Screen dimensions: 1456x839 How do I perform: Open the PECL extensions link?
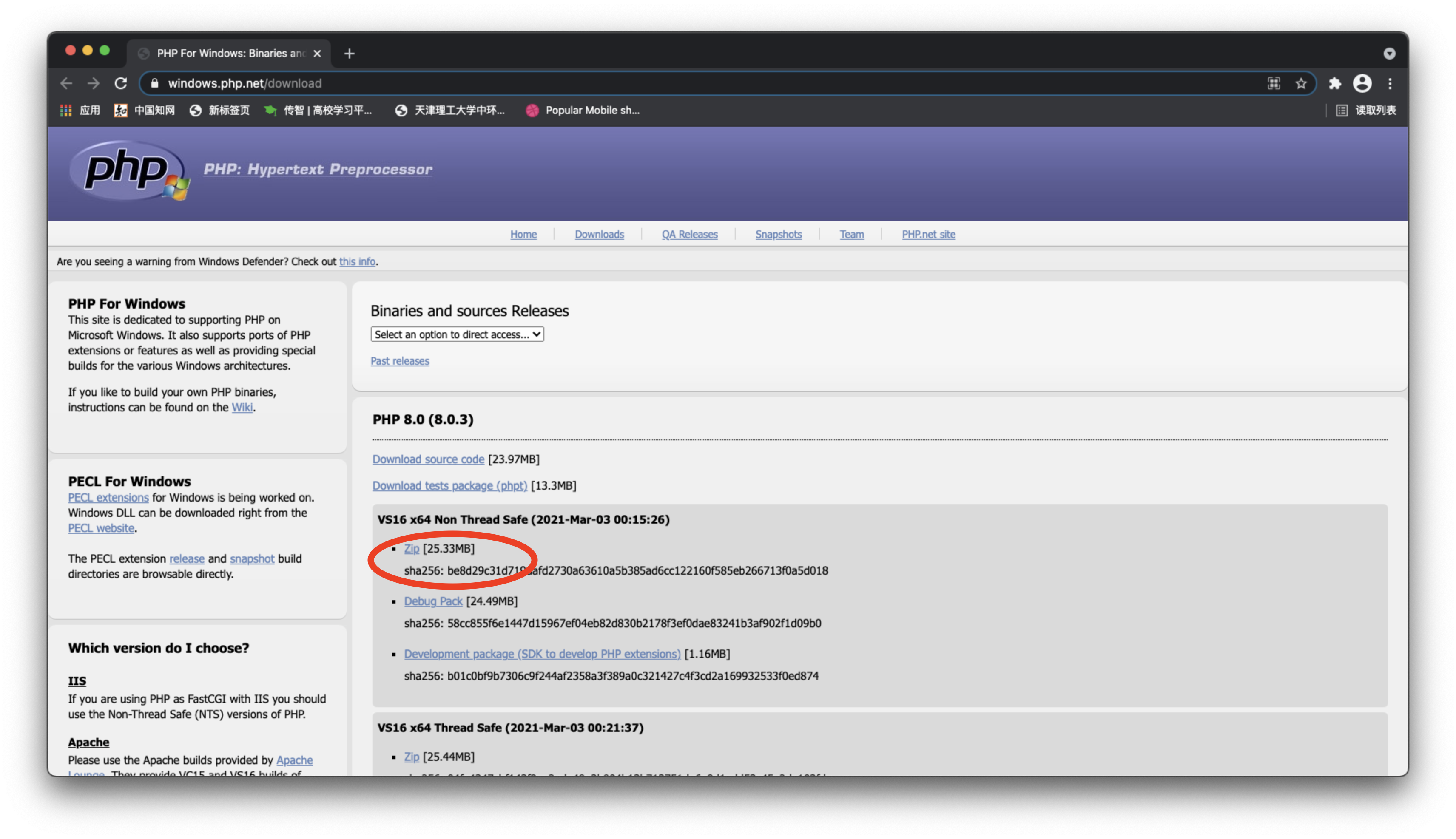[x=108, y=498]
